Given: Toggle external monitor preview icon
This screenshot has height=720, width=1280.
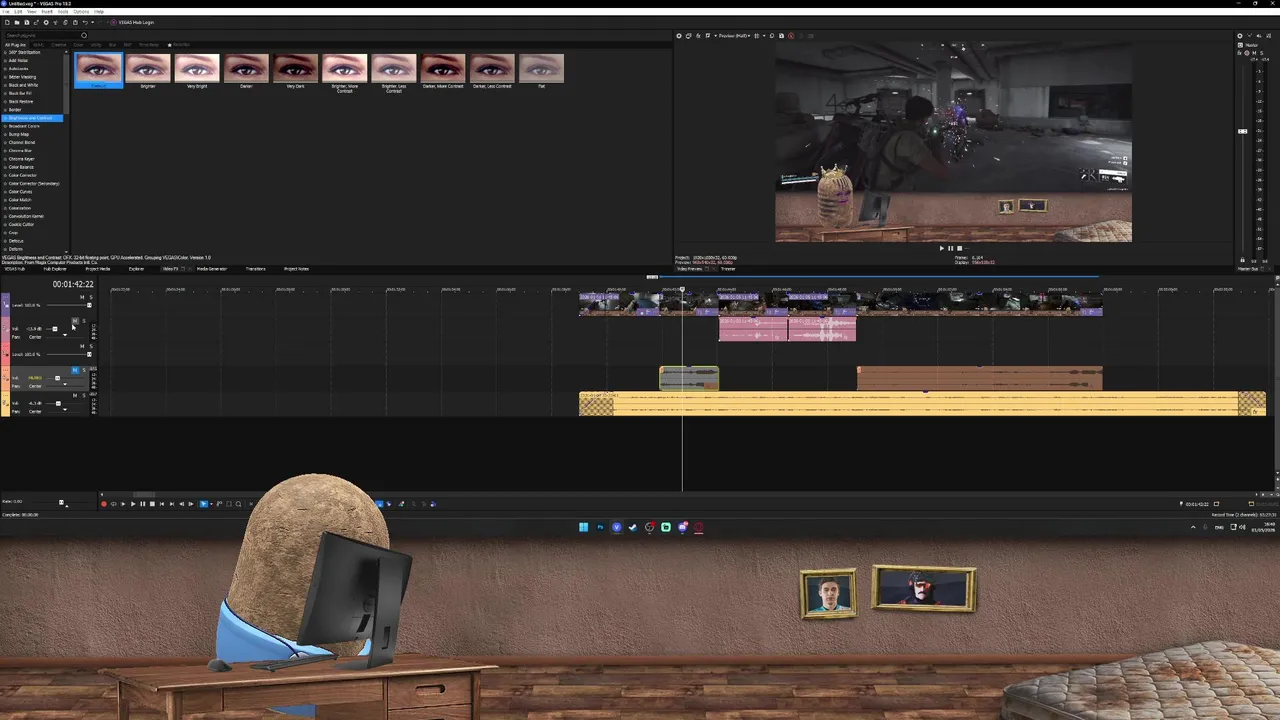Looking at the screenshot, I should point(689,36).
